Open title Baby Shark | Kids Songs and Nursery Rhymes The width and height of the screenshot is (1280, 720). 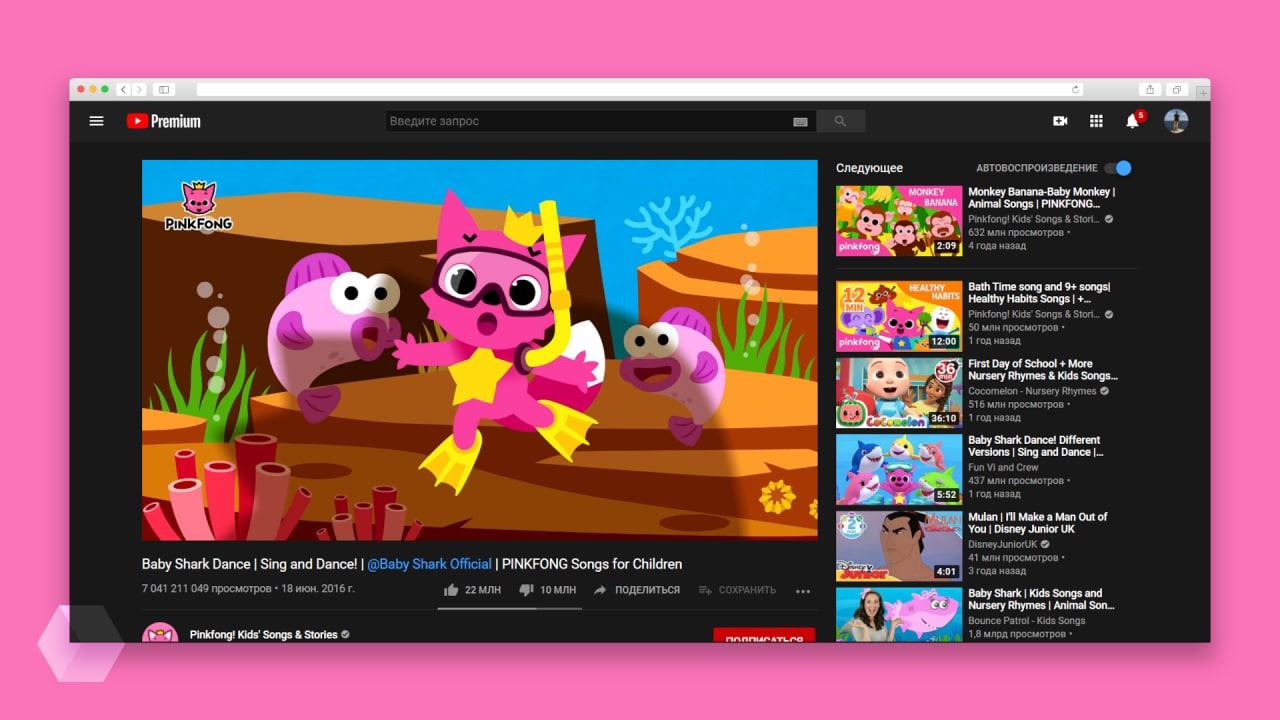pyautogui.click(x=1041, y=599)
